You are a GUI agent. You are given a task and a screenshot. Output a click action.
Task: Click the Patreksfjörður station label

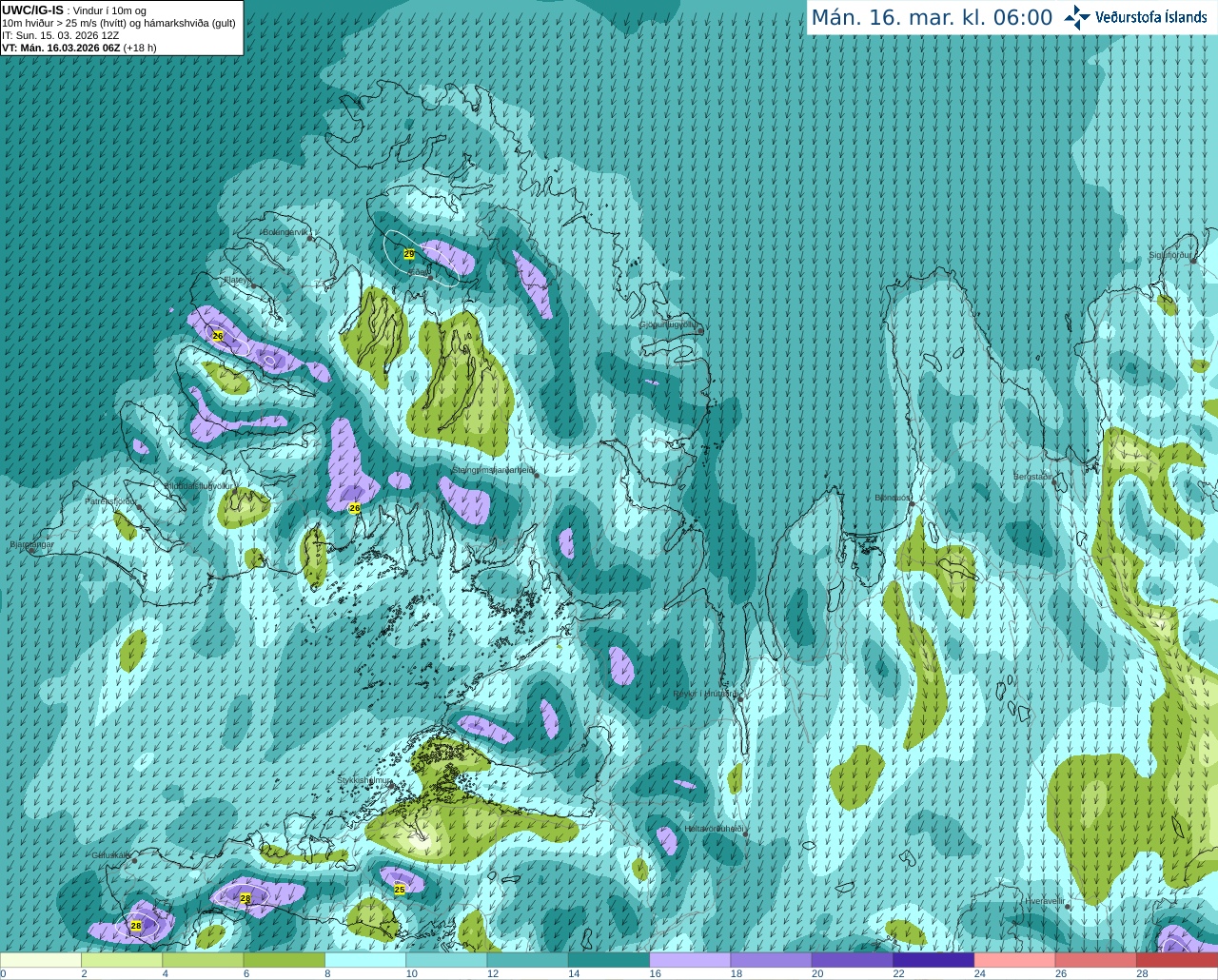[x=111, y=500]
